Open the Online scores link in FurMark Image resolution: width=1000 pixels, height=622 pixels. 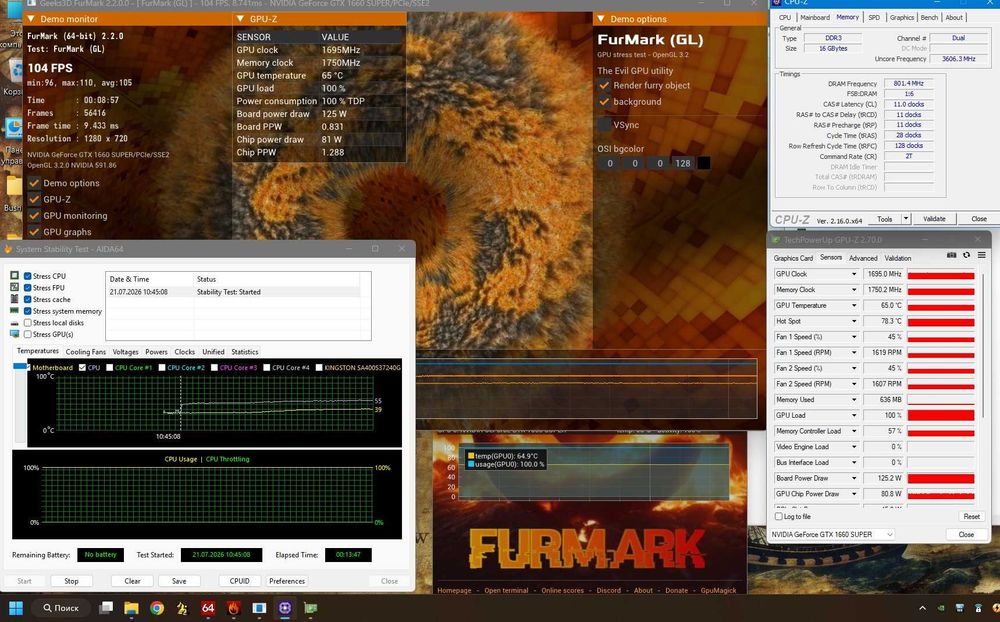tap(562, 590)
